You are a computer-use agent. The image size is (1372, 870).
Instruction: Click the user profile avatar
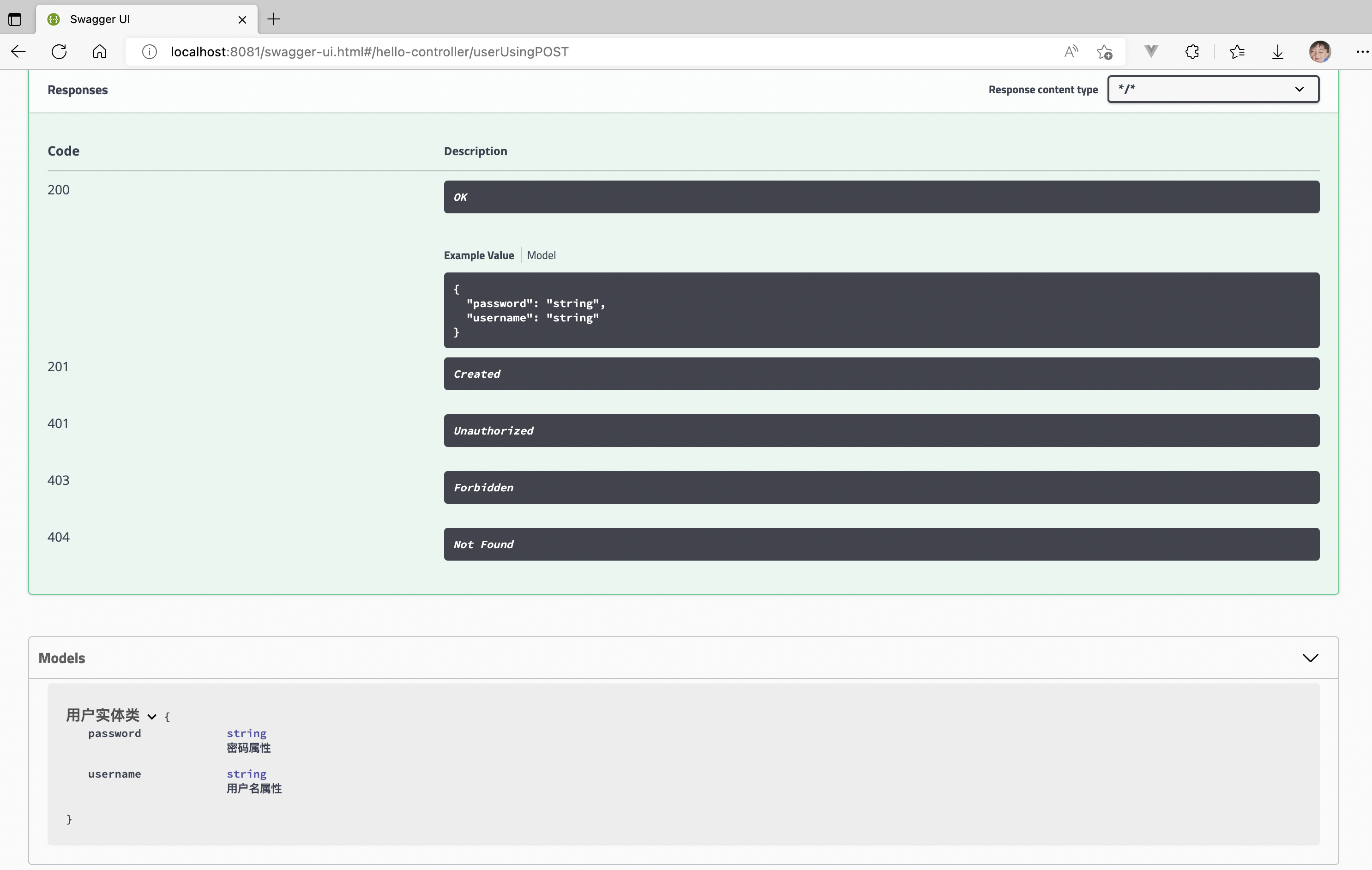point(1319,52)
